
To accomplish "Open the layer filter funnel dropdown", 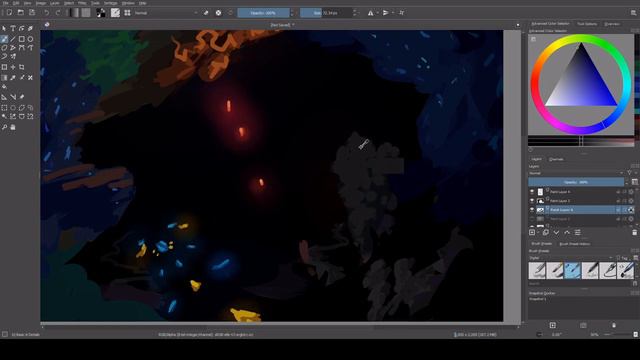I will (x=630, y=173).
